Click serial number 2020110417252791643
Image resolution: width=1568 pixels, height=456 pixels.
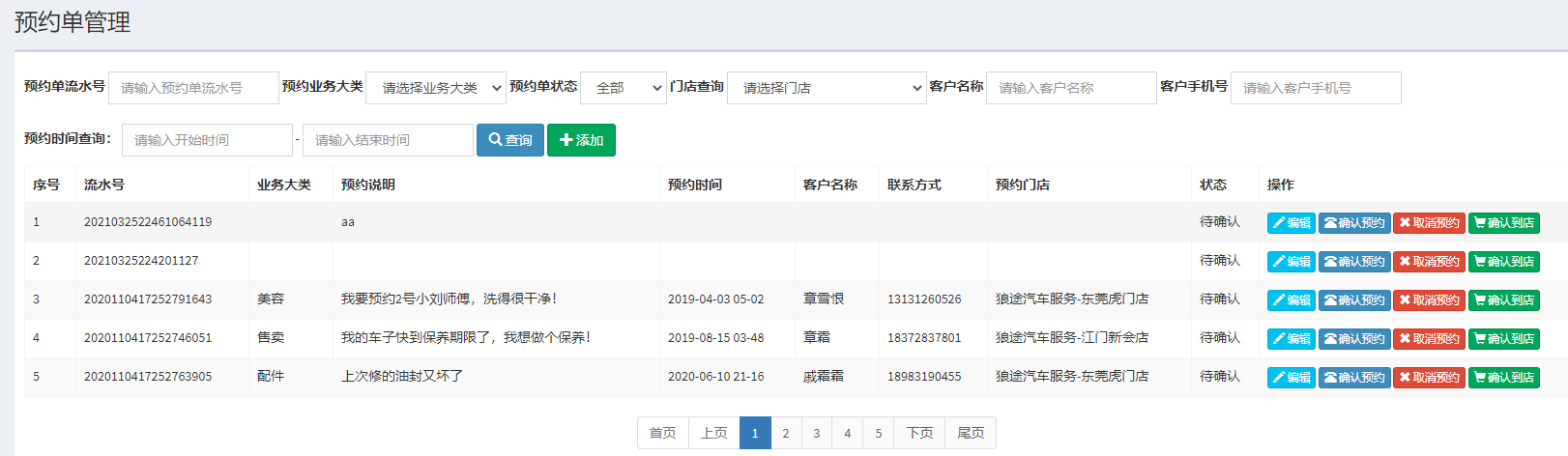pyautogui.click(x=148, y=299)
